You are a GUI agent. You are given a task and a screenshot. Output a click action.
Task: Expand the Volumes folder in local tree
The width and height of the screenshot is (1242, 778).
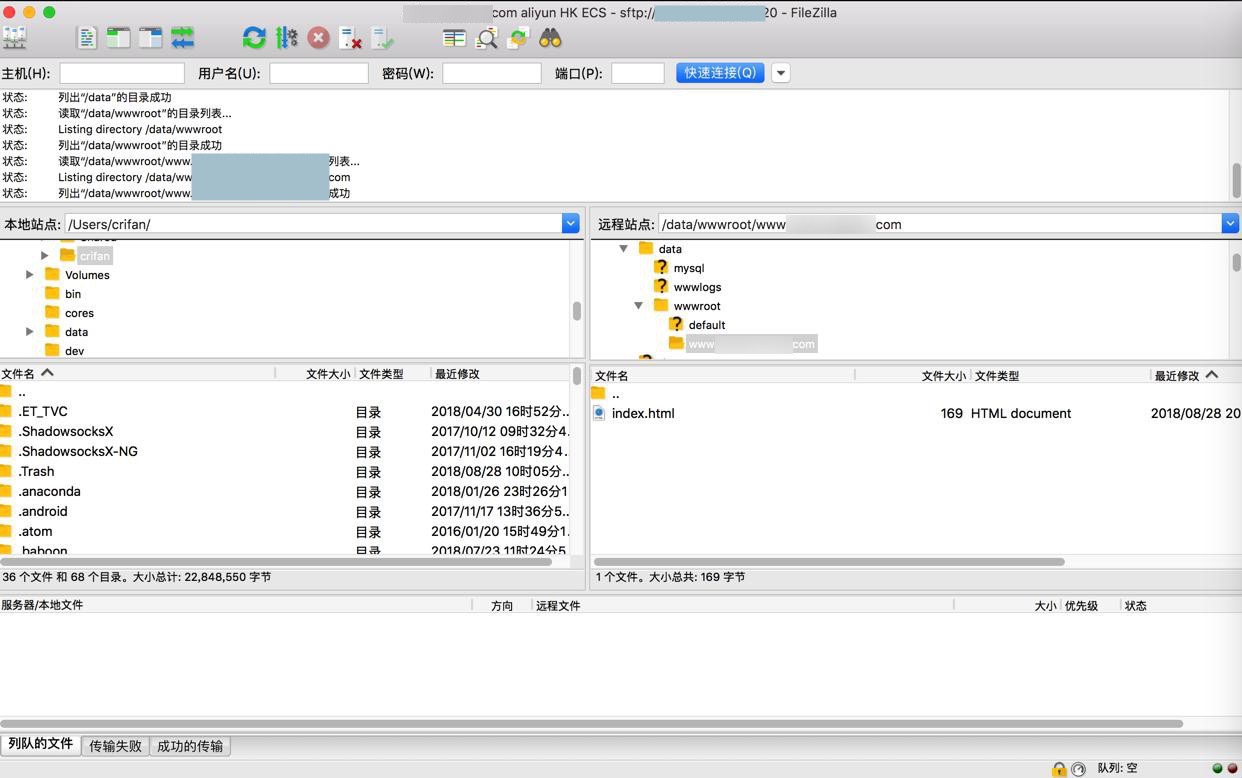[29, 275]
